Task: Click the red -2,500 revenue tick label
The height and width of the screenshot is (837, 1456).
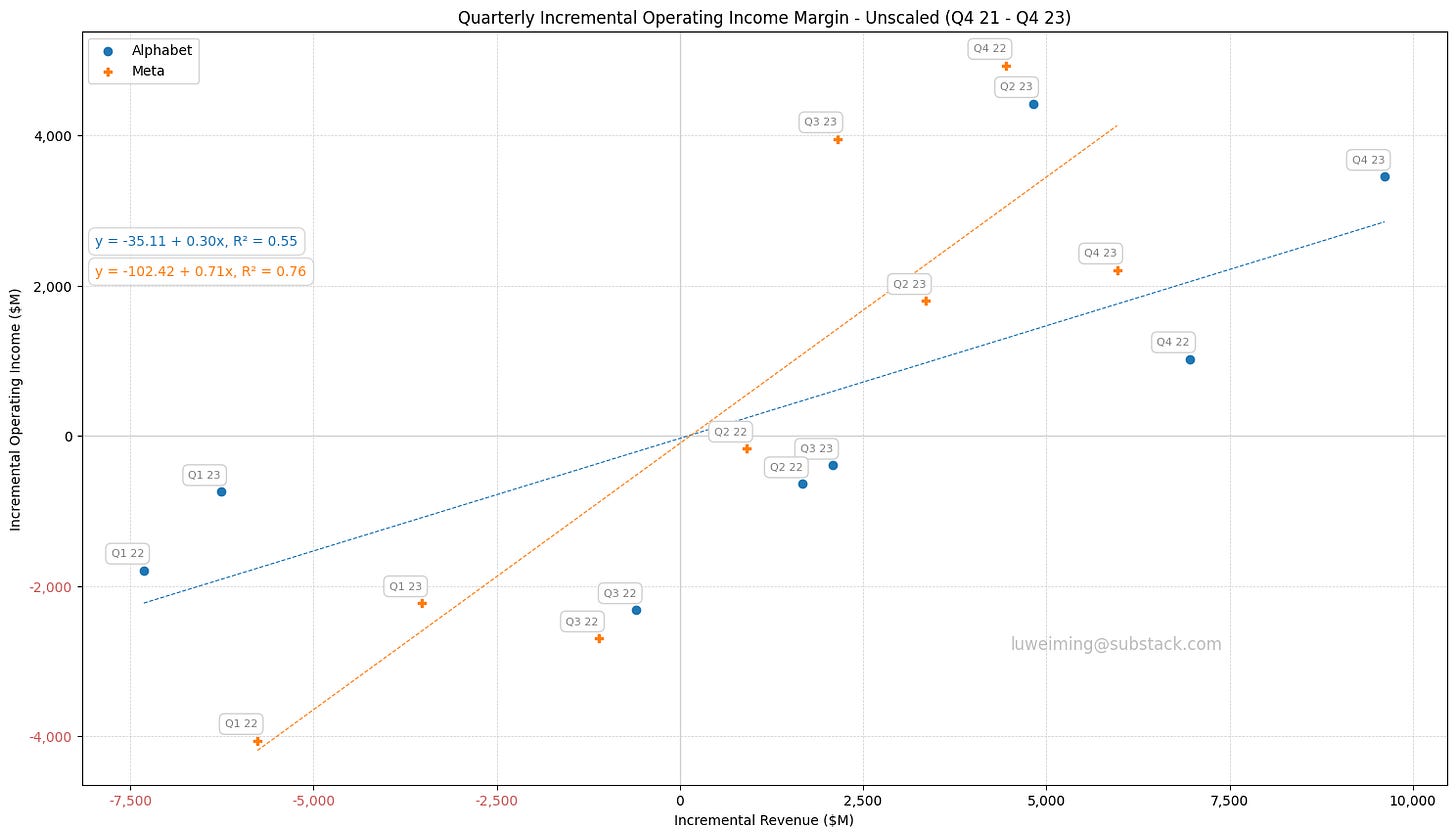Action: [x=496, y=801]
